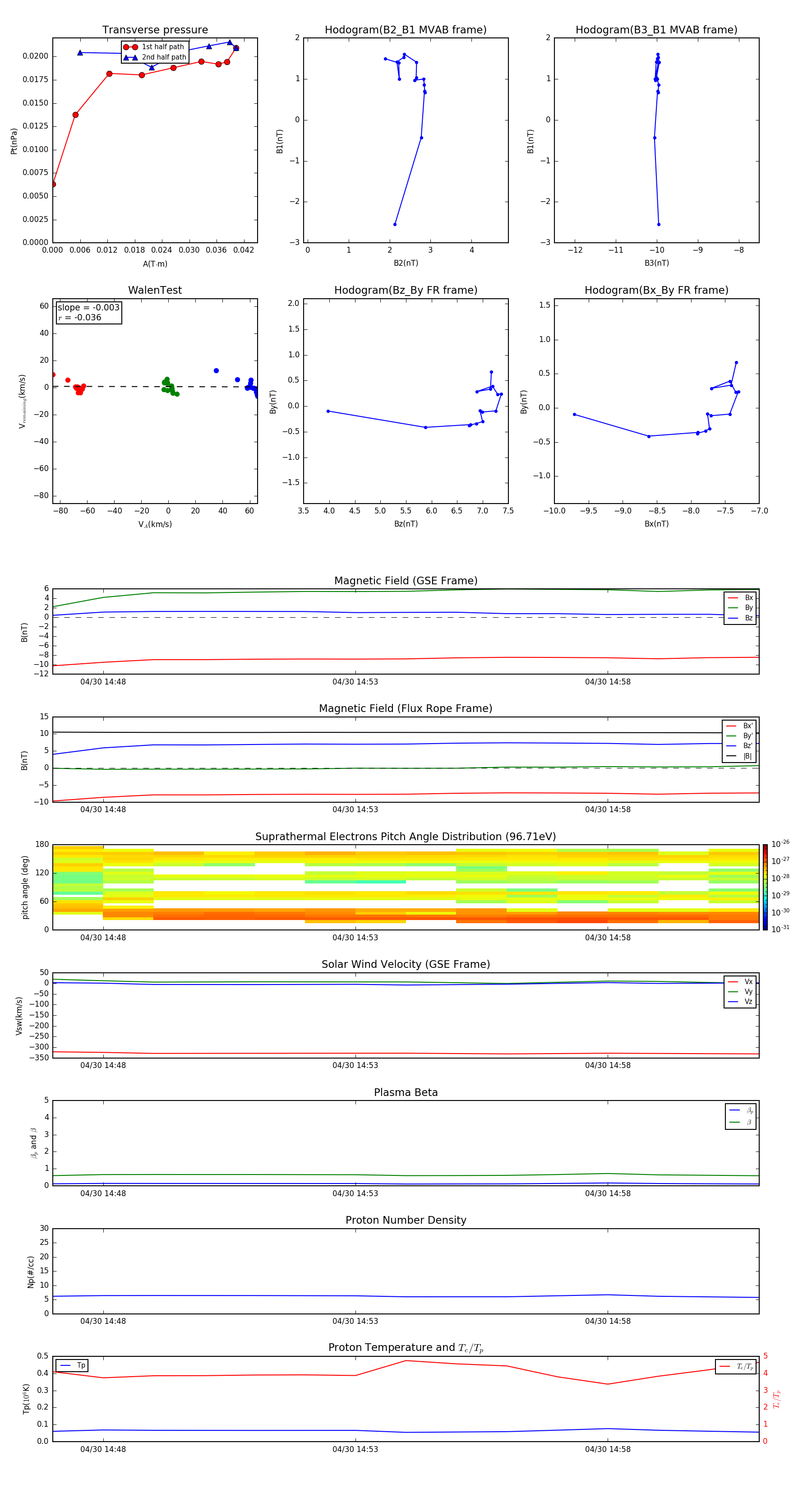Click the 'Transverse pressure' plot title
The image size is (812, 1489).
click(x=155, y=29)
